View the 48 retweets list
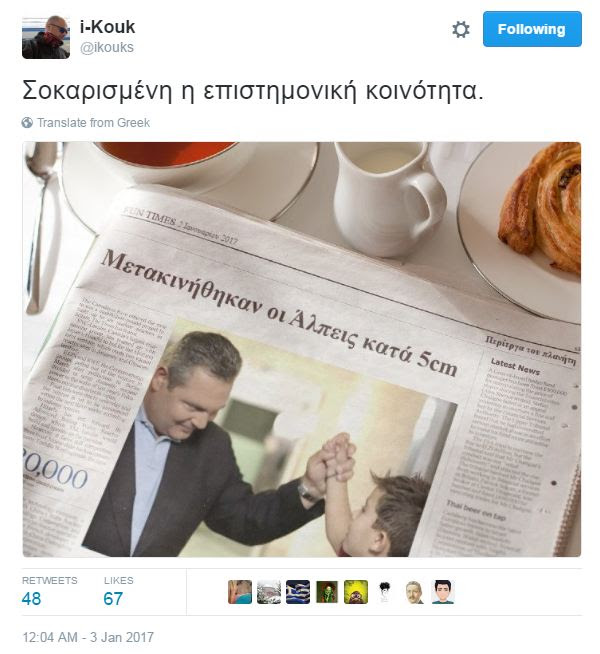This screenshot has width=600, height=654. click(49, 592)
